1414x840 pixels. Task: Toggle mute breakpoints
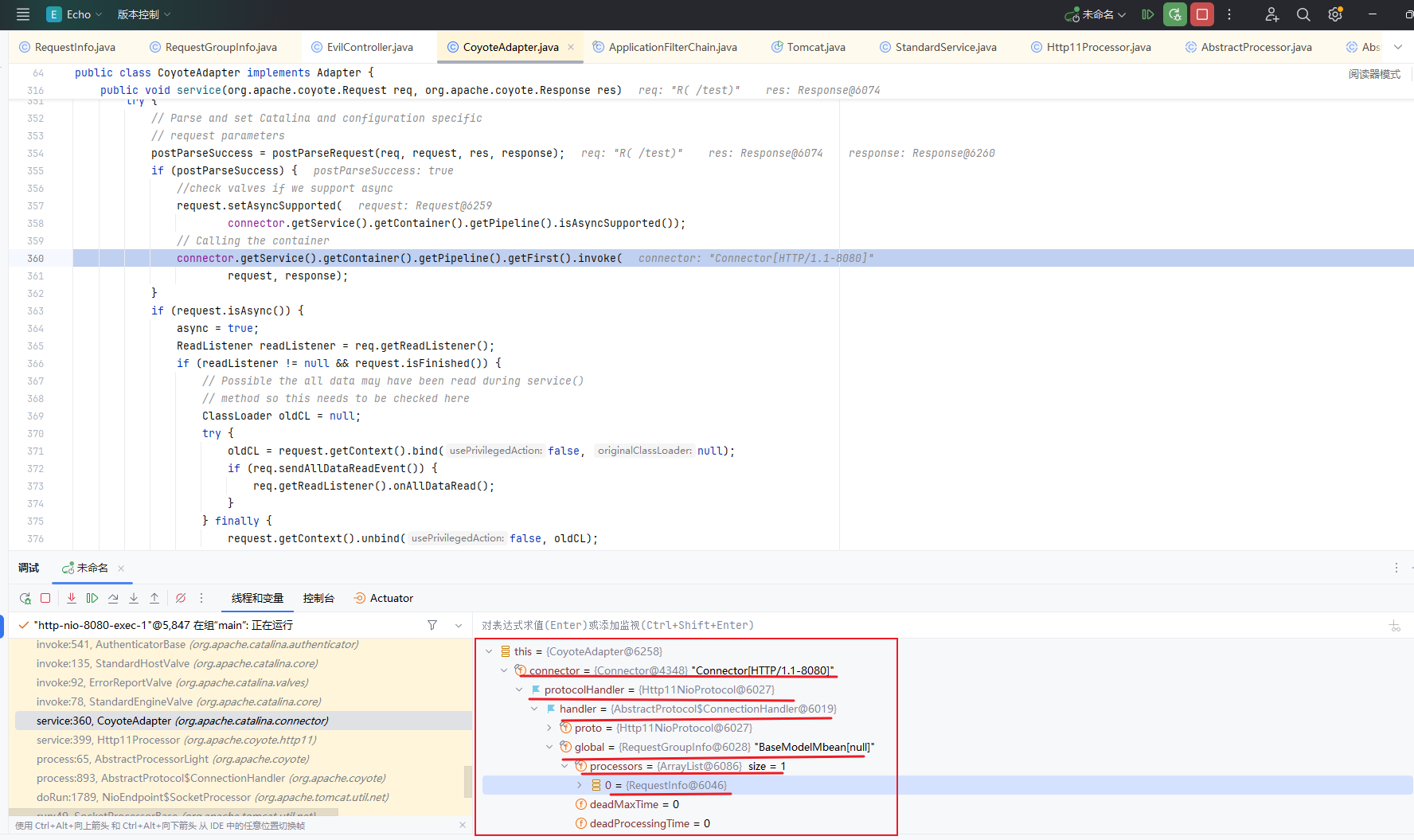[x=181, y=598]
